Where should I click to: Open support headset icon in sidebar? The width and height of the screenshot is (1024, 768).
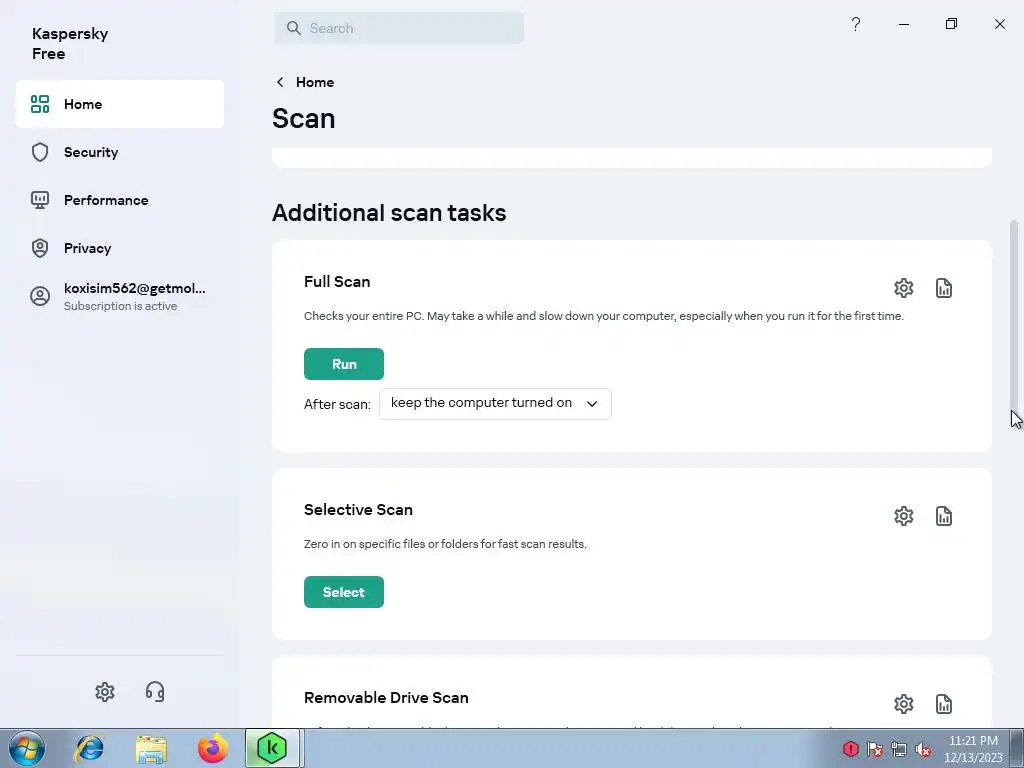tap(155, 692)
